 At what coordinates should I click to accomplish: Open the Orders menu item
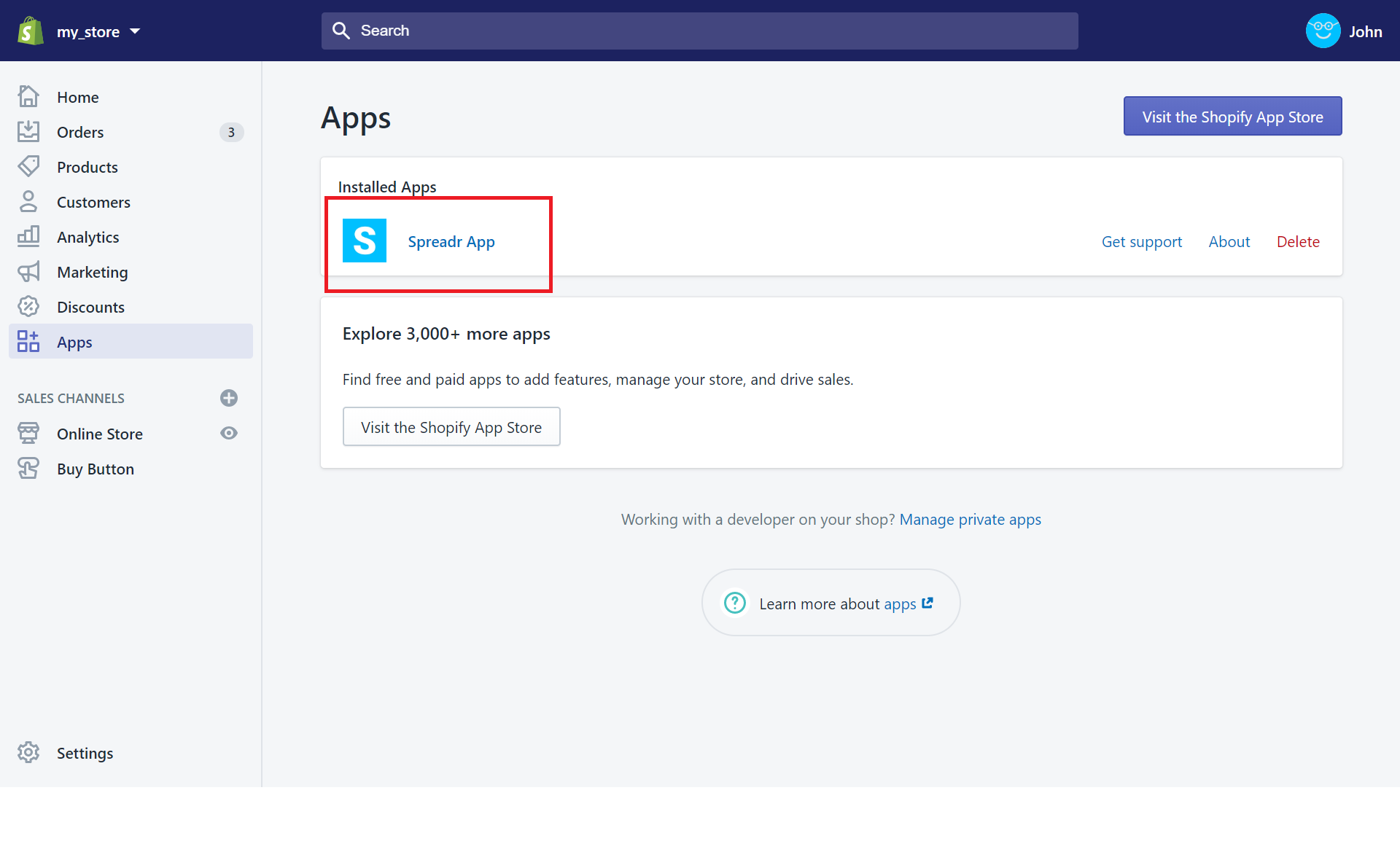[80, 132]
